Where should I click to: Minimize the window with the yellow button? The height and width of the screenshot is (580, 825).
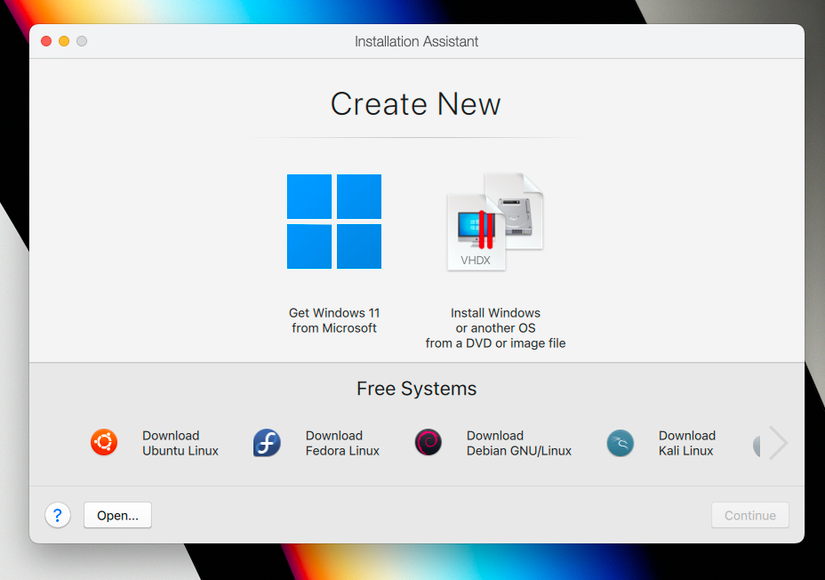point(64,41)
